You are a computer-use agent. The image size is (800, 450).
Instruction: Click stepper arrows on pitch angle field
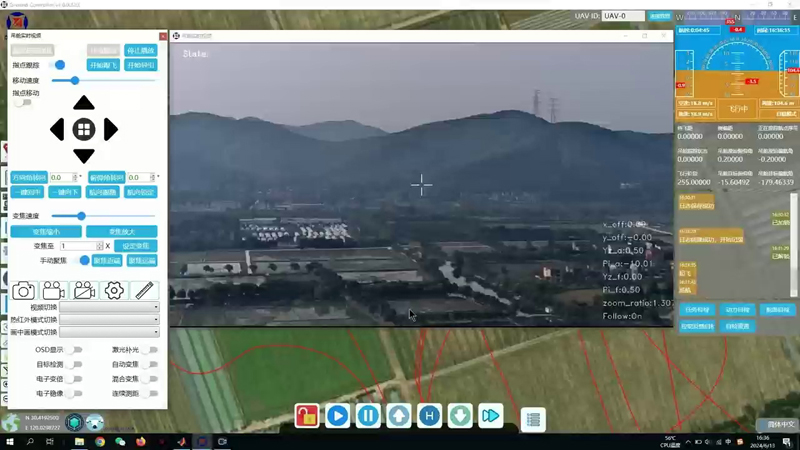[x=152, y=178]
